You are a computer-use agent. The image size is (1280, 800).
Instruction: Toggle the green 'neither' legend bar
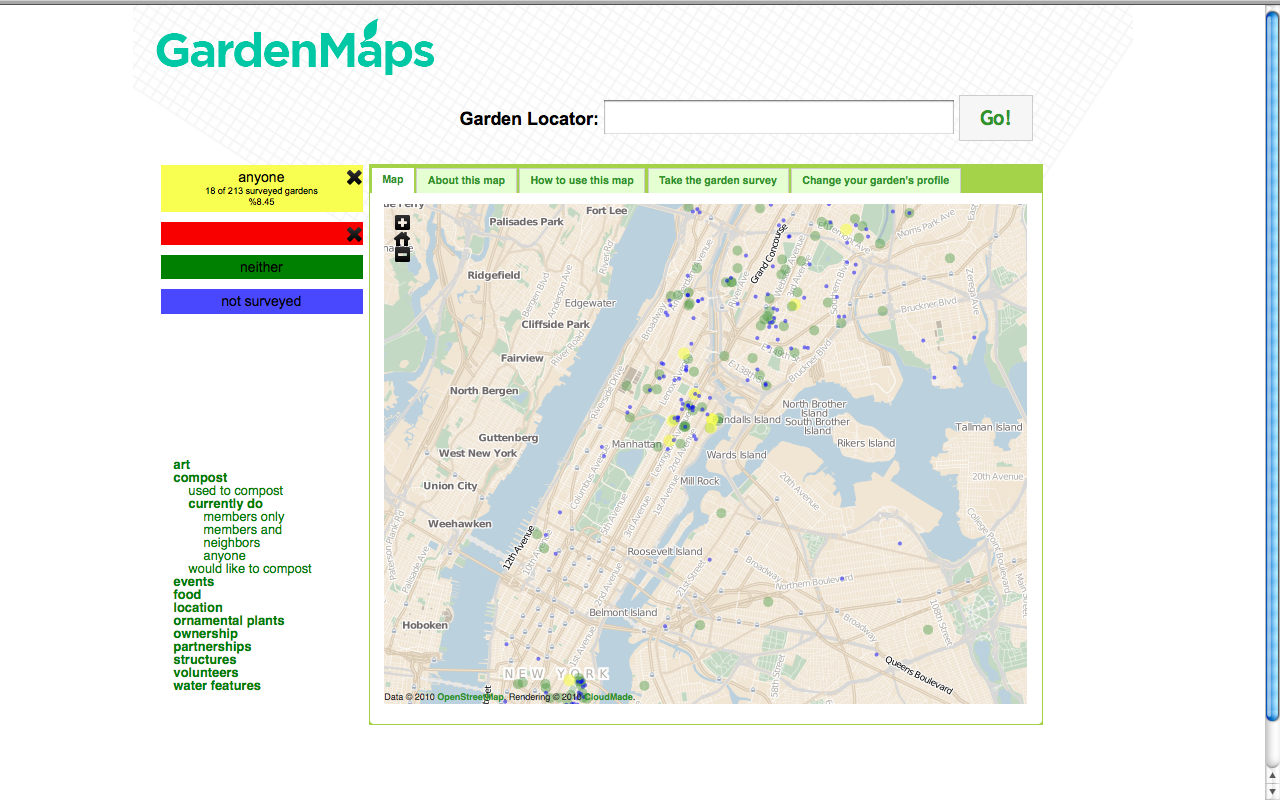pyautogui.click(x=261, y=267)
